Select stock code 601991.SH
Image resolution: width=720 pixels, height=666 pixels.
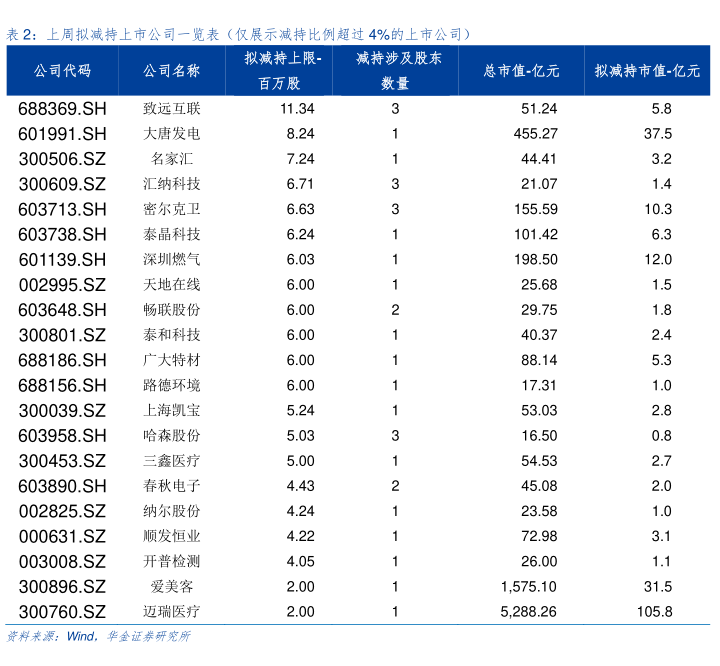tap(62, 134)
